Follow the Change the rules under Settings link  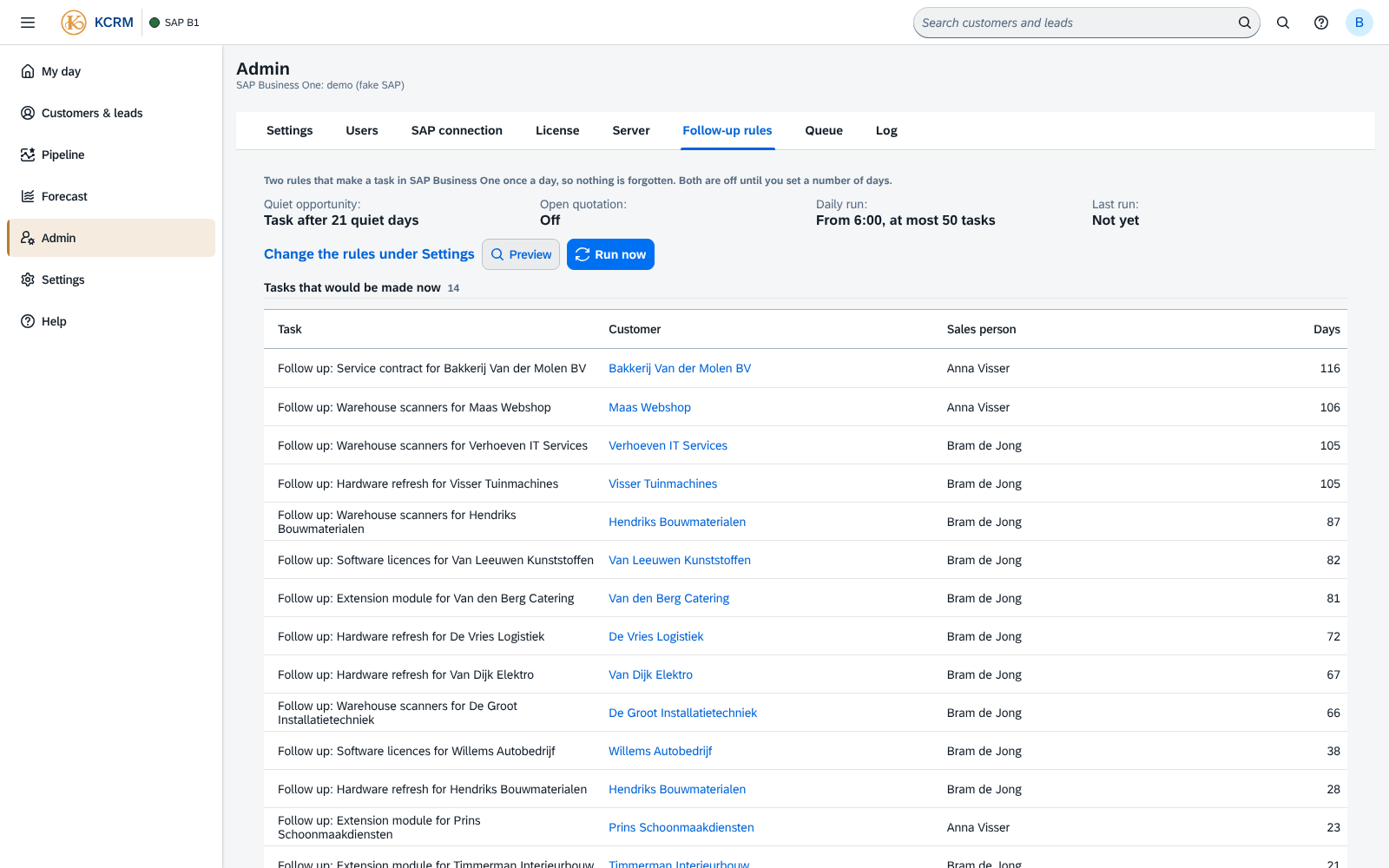pyautogui.click(x=369, y=254)
